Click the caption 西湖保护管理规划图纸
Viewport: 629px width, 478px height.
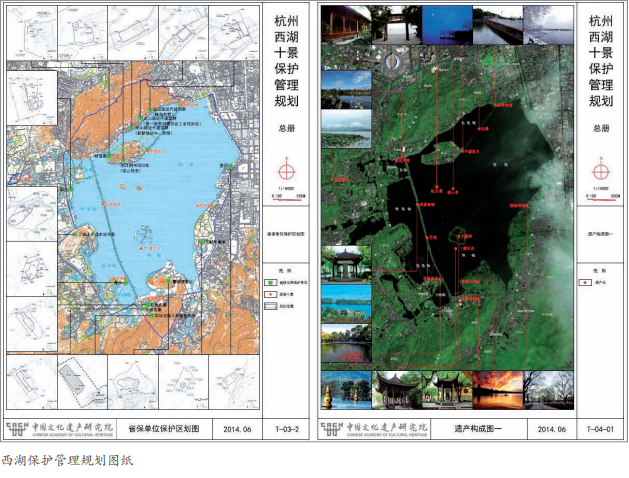(67, 460)
